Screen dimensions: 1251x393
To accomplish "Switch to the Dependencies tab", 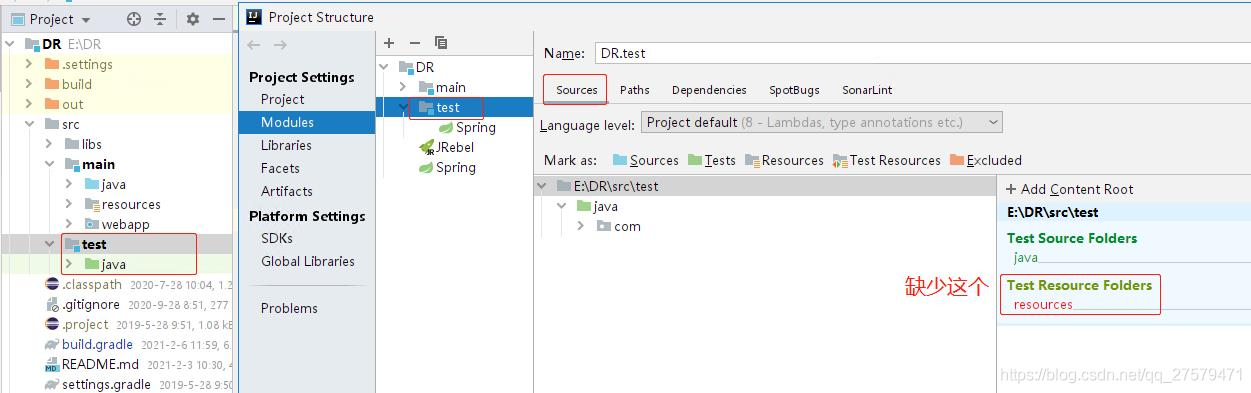I will pos(709,89).
